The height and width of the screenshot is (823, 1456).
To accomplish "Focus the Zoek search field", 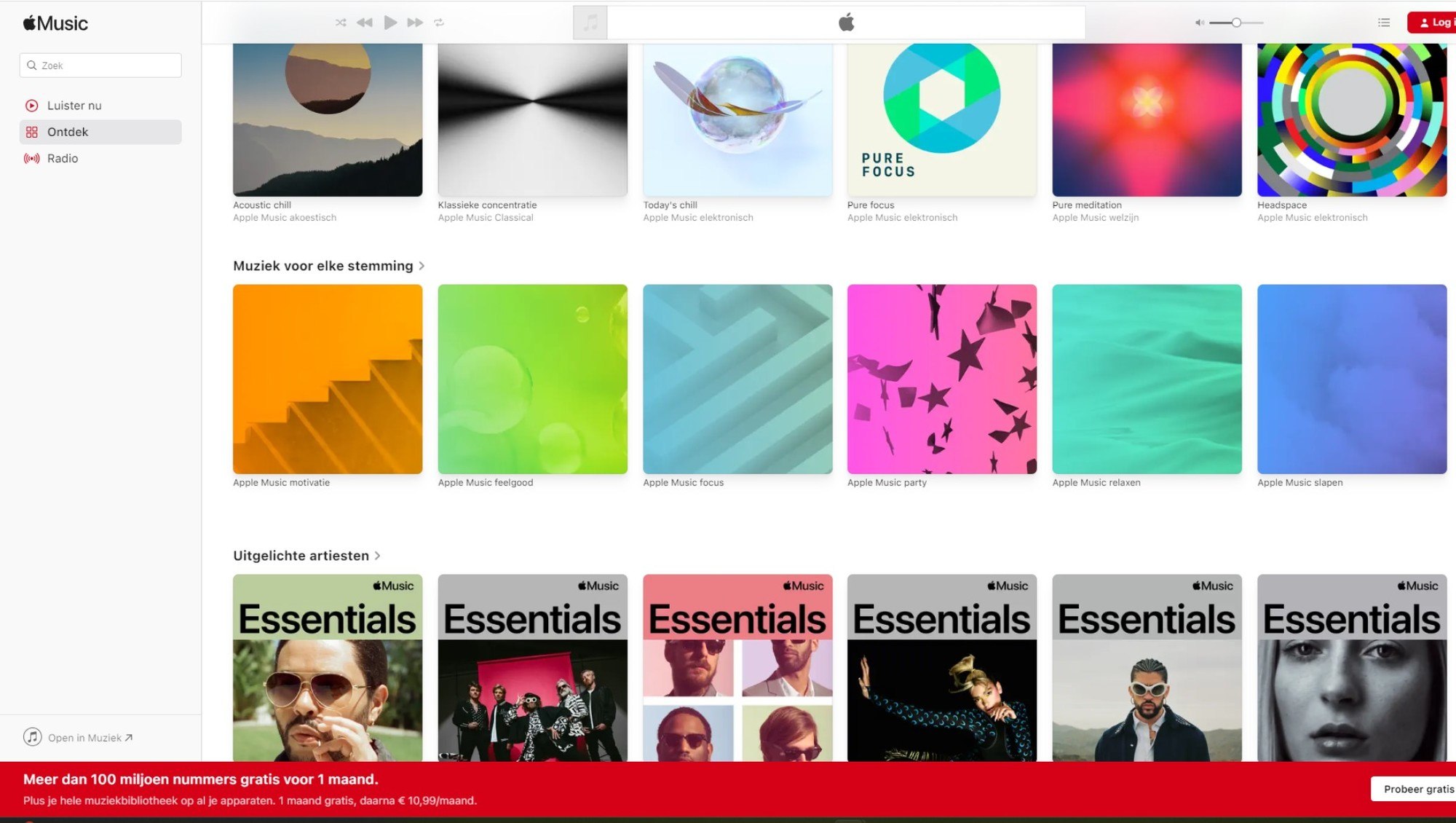I will [100, 66].
